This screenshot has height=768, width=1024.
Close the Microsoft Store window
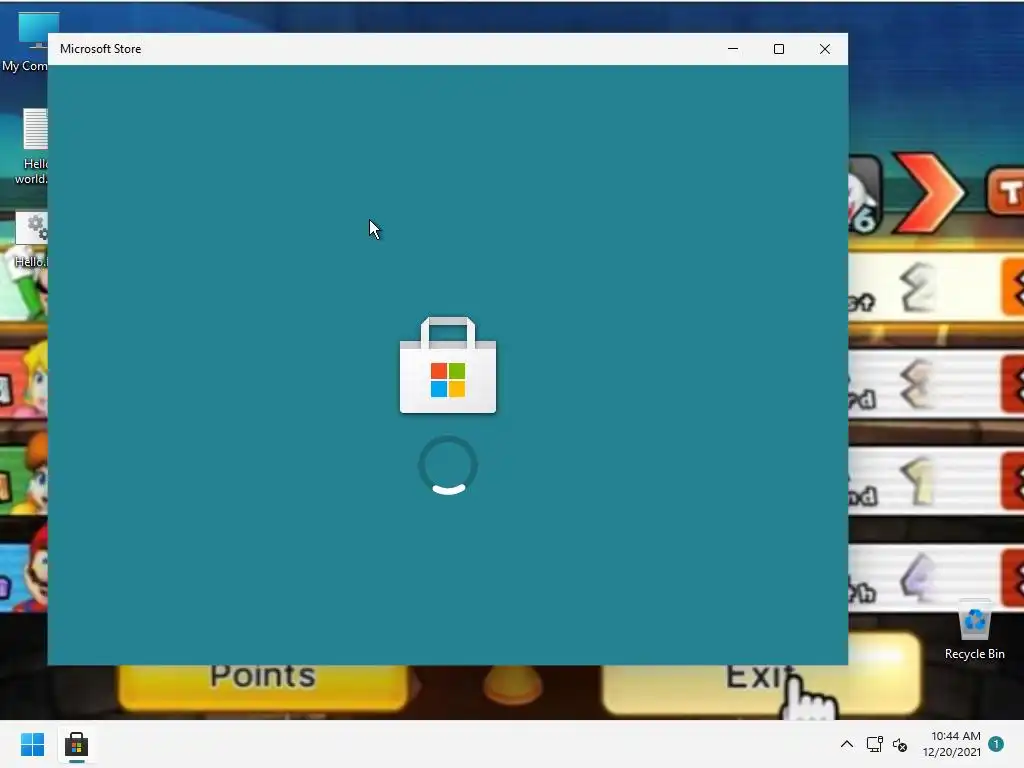[825, 49]
